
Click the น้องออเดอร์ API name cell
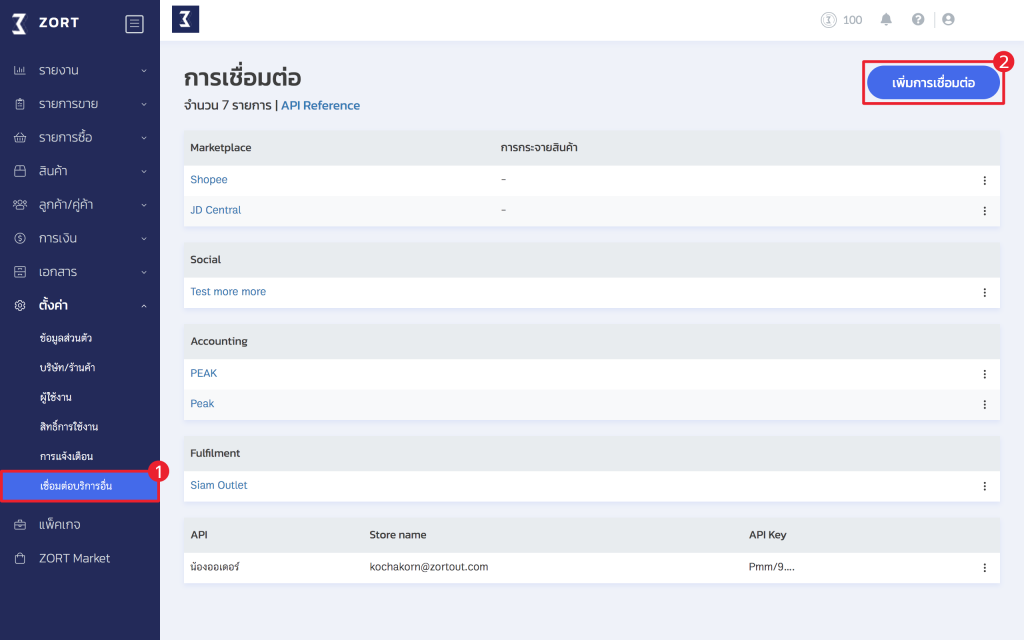click(x=215, y=567)
